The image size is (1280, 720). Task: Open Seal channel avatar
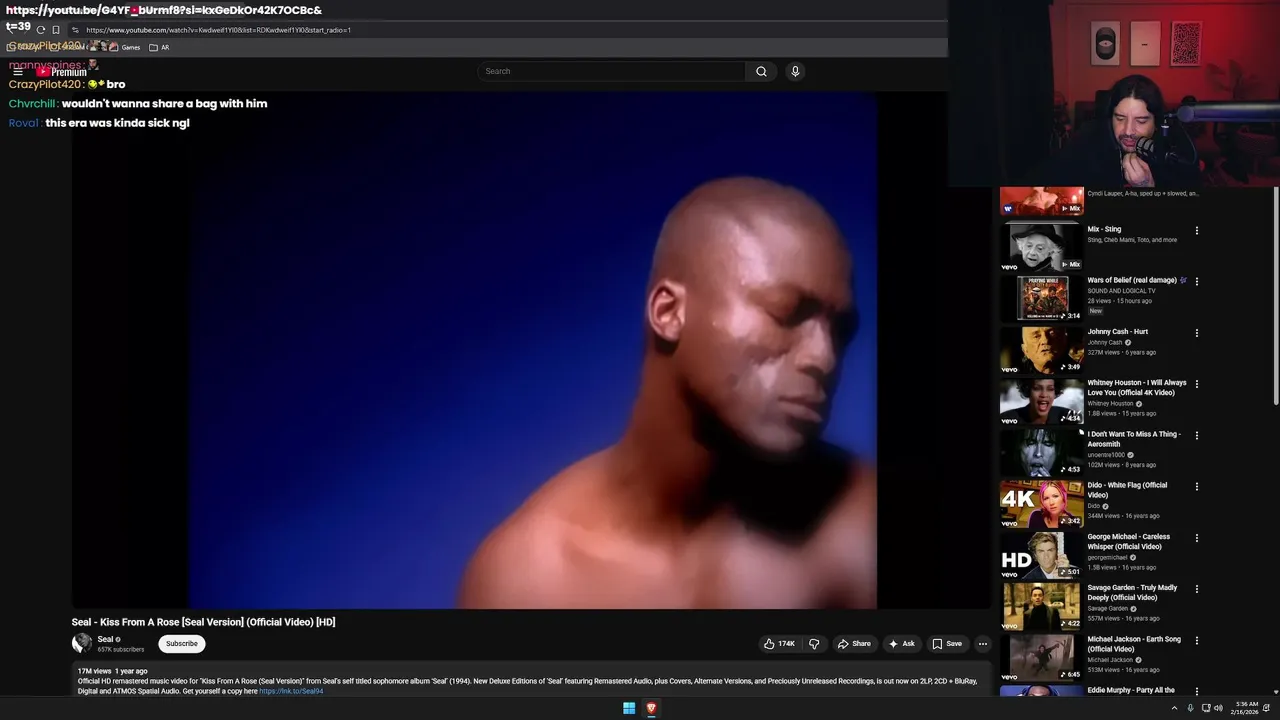[x=82, y=643]
